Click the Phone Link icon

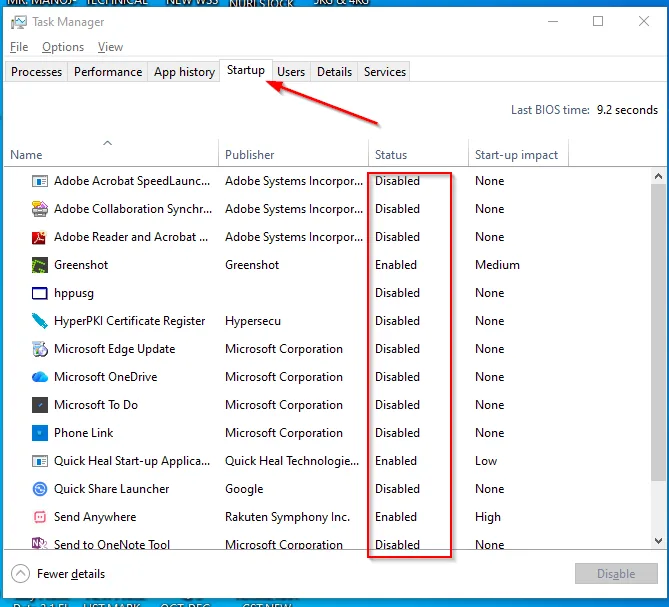40,433
